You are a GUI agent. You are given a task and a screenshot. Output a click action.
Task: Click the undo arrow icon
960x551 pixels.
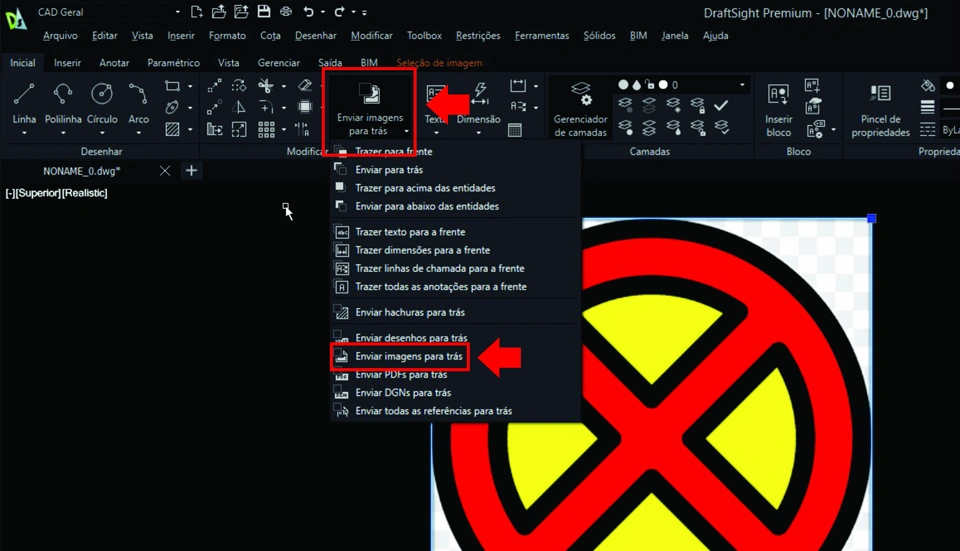tap(309, 12)
